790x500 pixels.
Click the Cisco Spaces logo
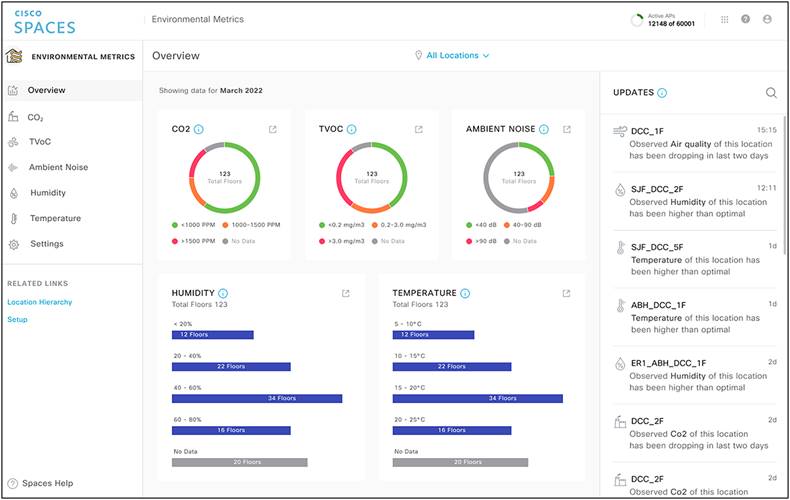point(45,22)
